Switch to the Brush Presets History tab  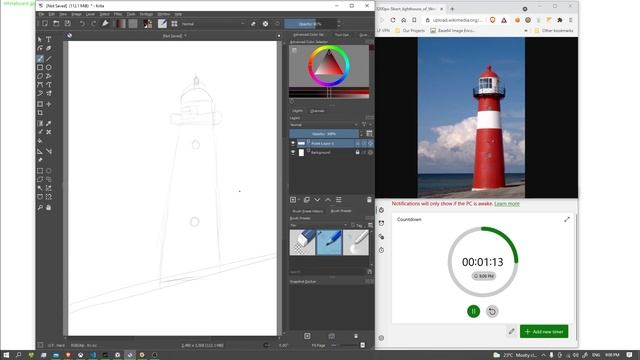click(308, 211)
